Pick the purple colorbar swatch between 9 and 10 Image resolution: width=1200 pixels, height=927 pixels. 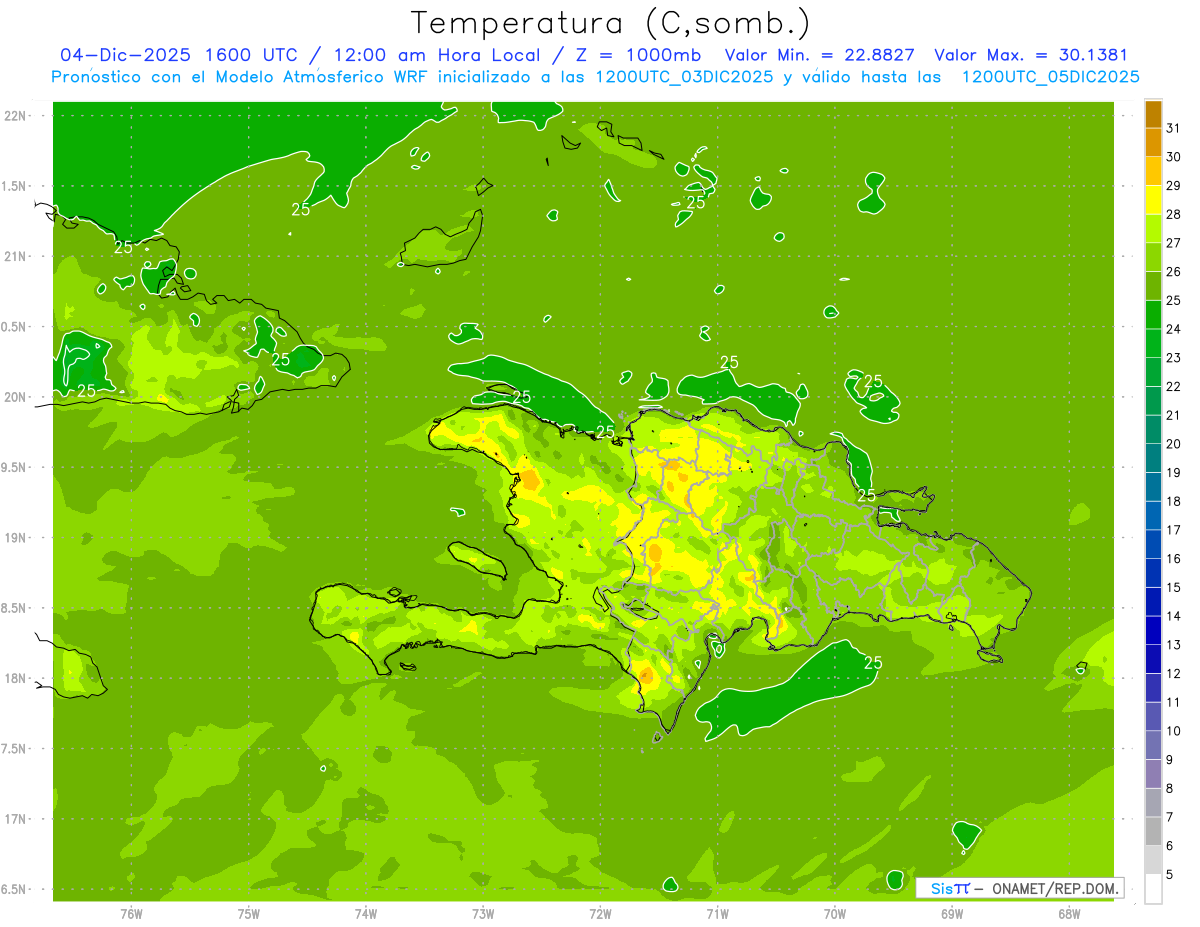1153,745
